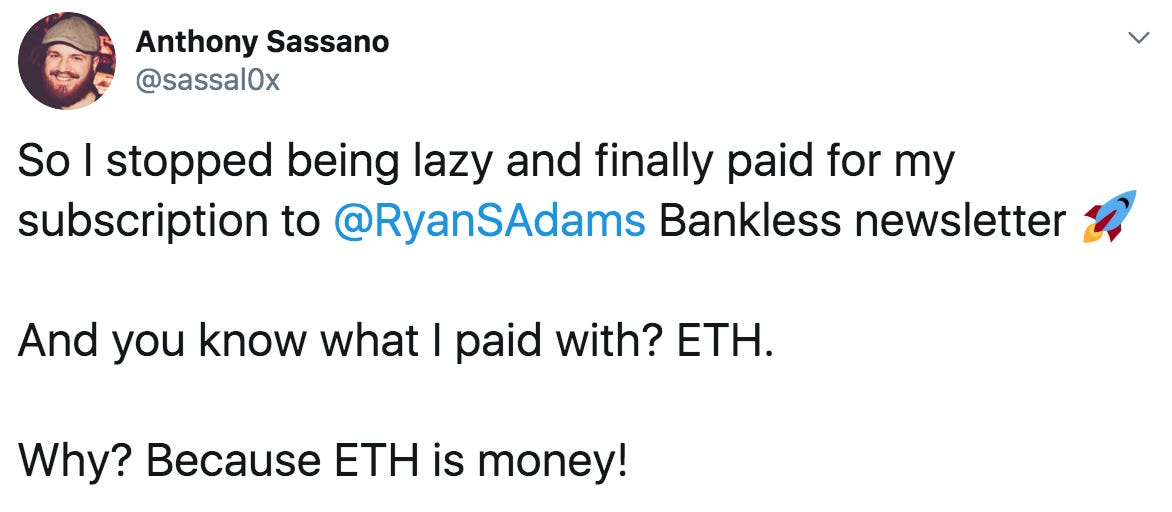Image resolution: width=1172 pixels, height=512 pixels.
Task: Click the word "money!" ending the tweet
Action: (553, 463)
